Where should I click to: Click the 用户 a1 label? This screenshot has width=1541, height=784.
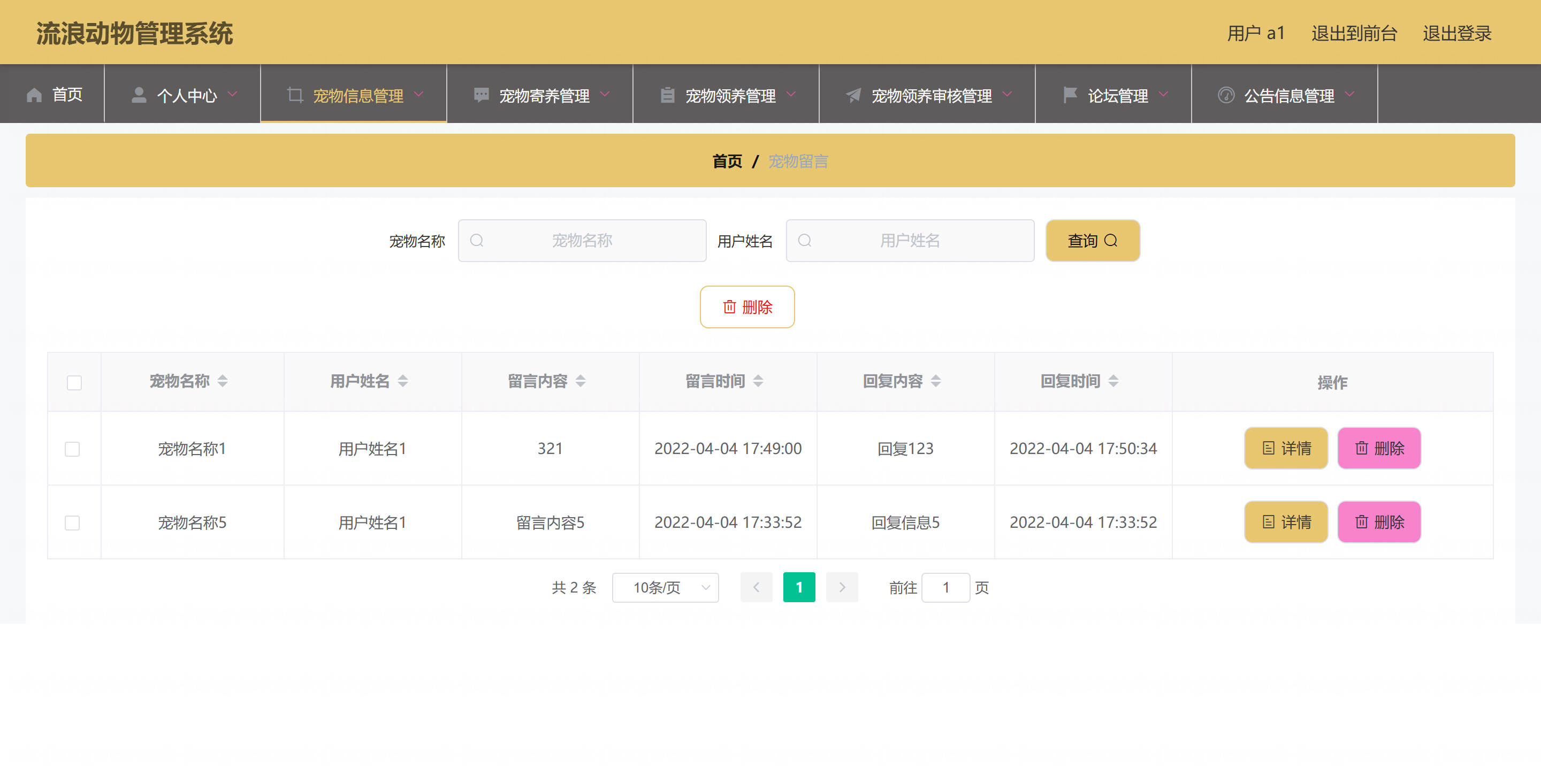pos(1256,33)
